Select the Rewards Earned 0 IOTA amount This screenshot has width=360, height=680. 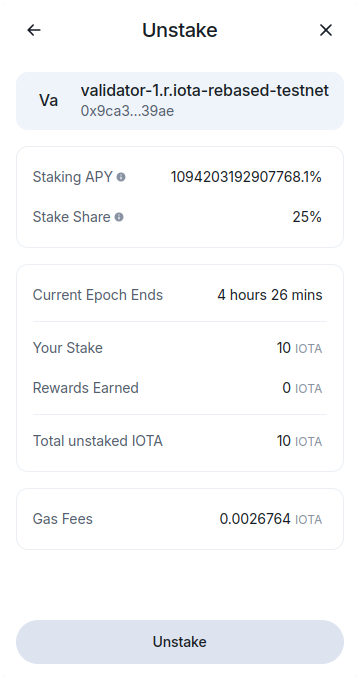point(302,388)
